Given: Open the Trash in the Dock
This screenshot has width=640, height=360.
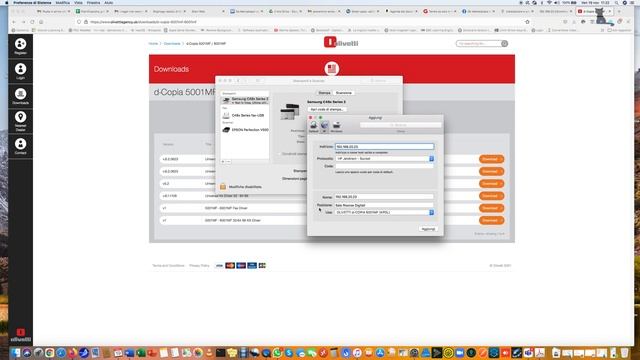Looking at the screenshot, I should (624, 353).
